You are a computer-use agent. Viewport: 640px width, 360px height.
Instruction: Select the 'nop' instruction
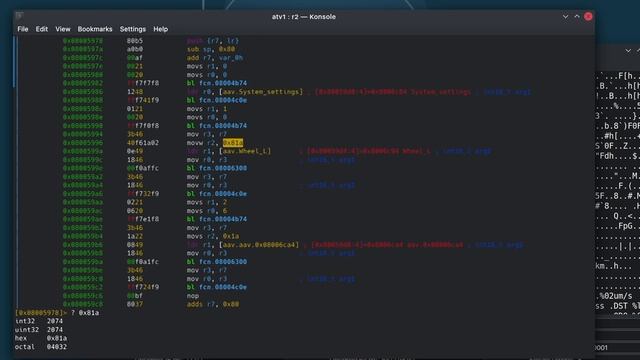(193, 296)
